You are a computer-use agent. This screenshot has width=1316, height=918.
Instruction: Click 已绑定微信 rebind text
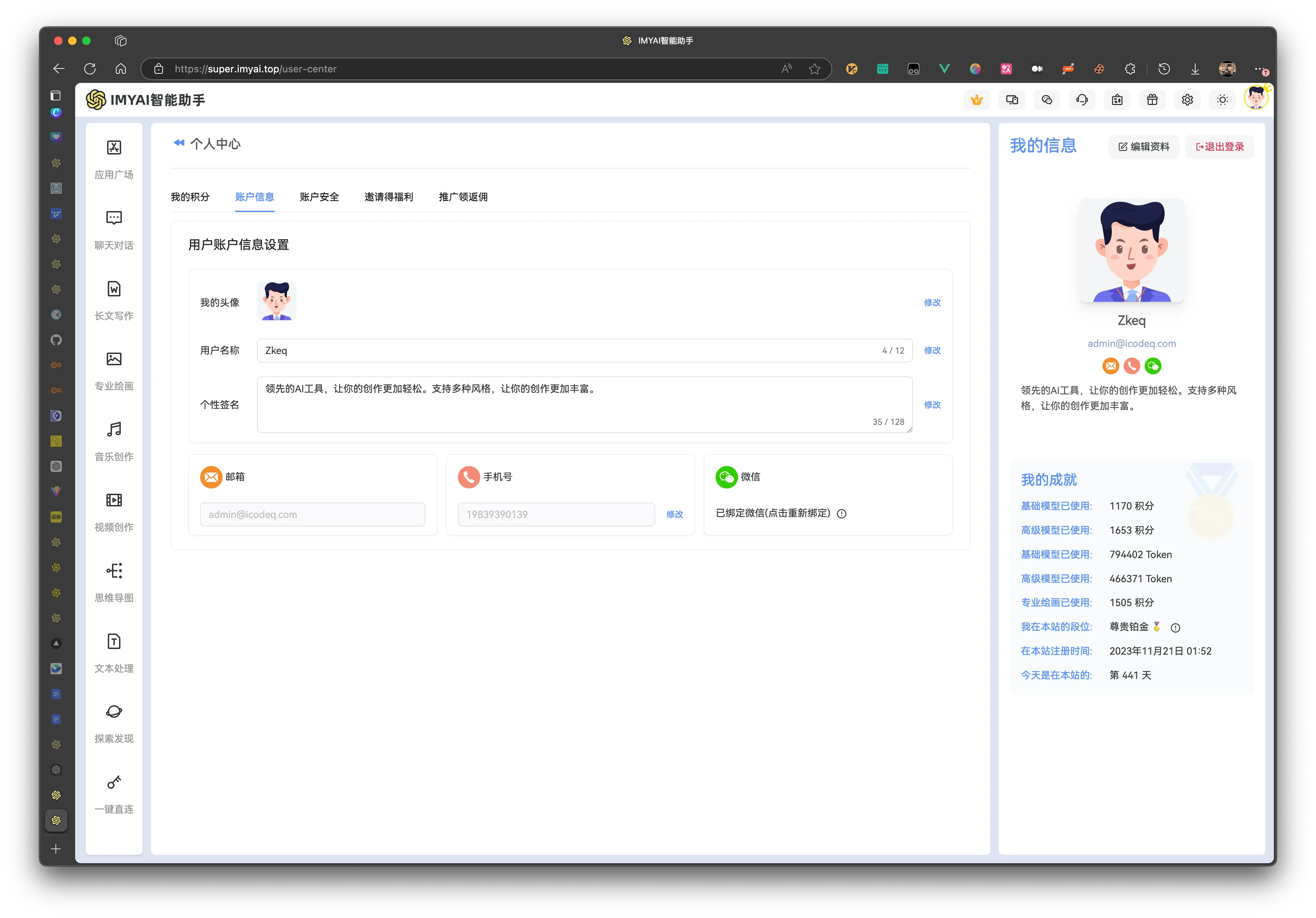(x=772, y=513)
